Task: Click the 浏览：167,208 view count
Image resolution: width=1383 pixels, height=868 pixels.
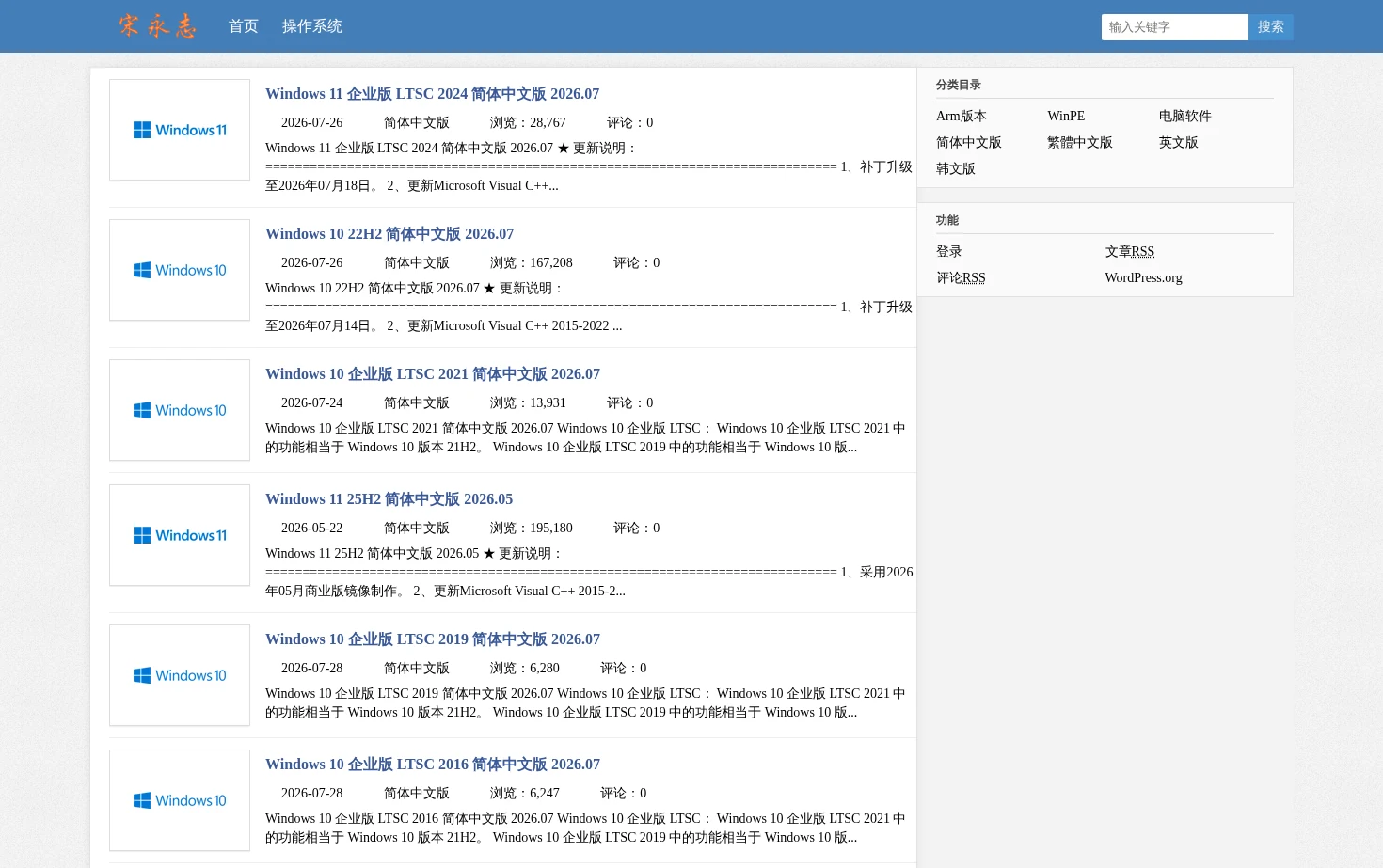Action: pyautogui.click(x=532, y=263)
